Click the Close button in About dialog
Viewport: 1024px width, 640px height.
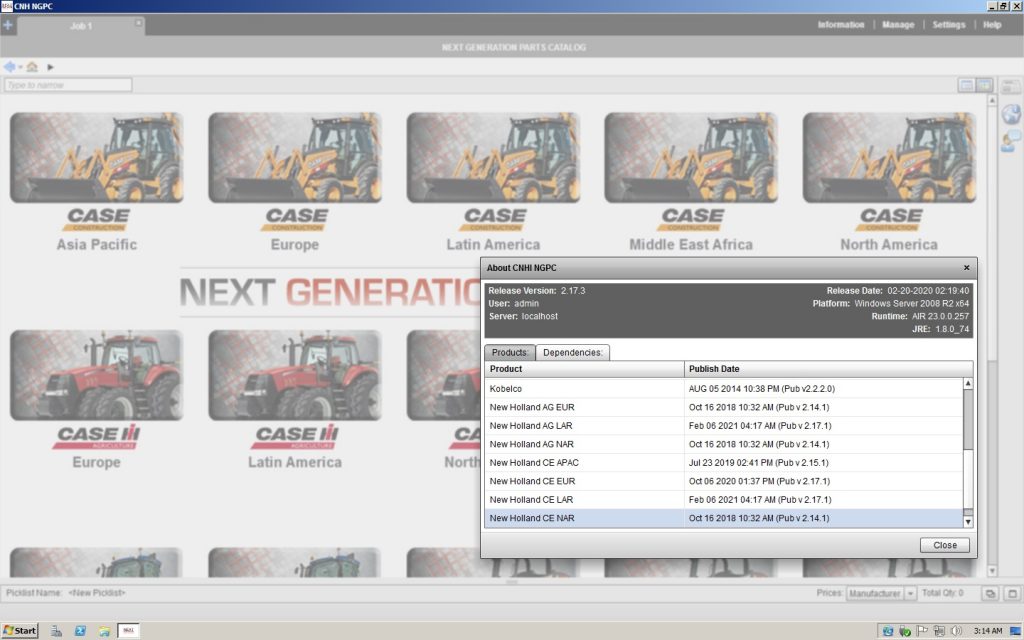point(944,545)
